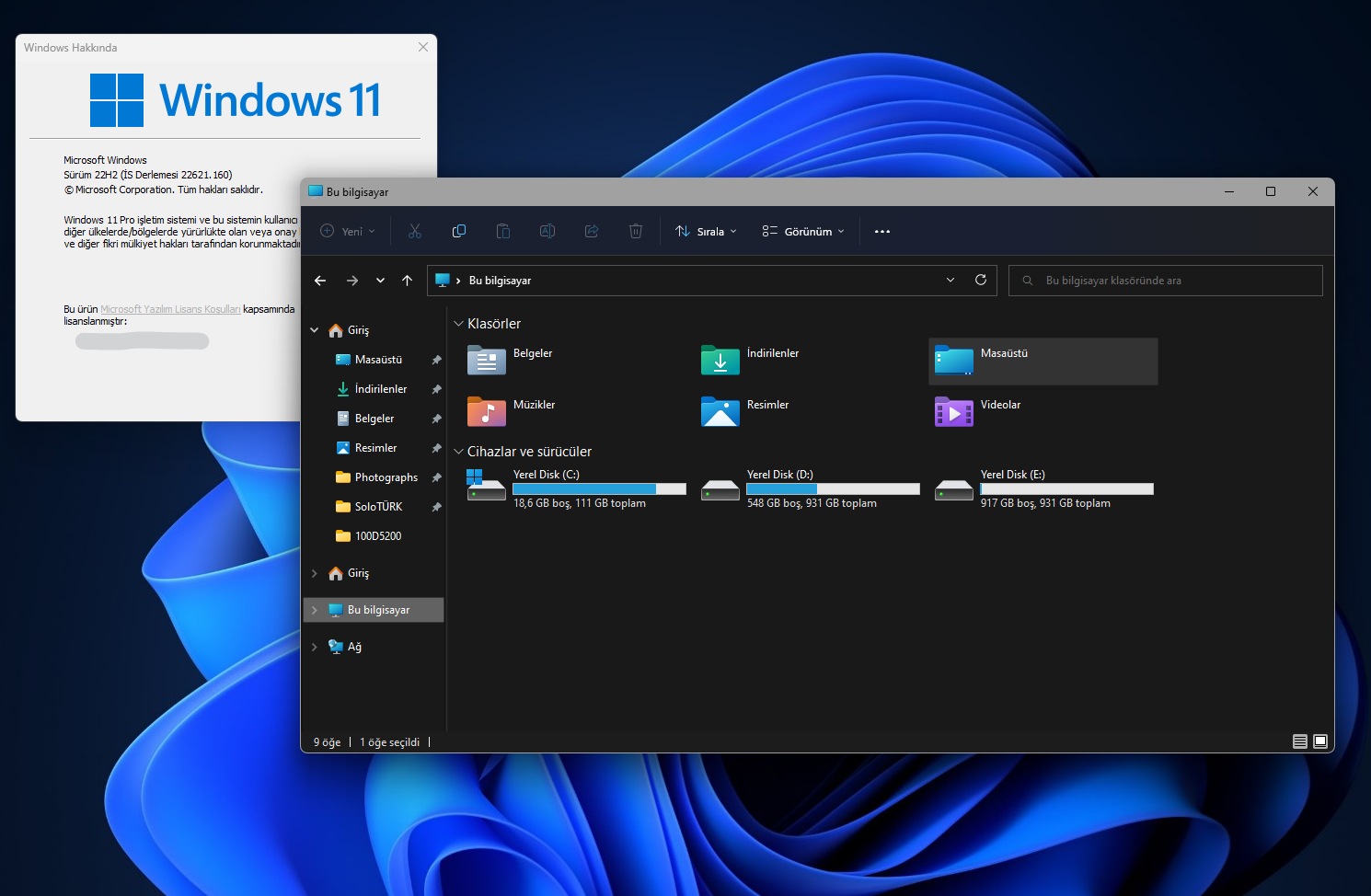Select the Masaüstü folder under Klasörler
1371x896 pixels.
[x=1043, y=361]
